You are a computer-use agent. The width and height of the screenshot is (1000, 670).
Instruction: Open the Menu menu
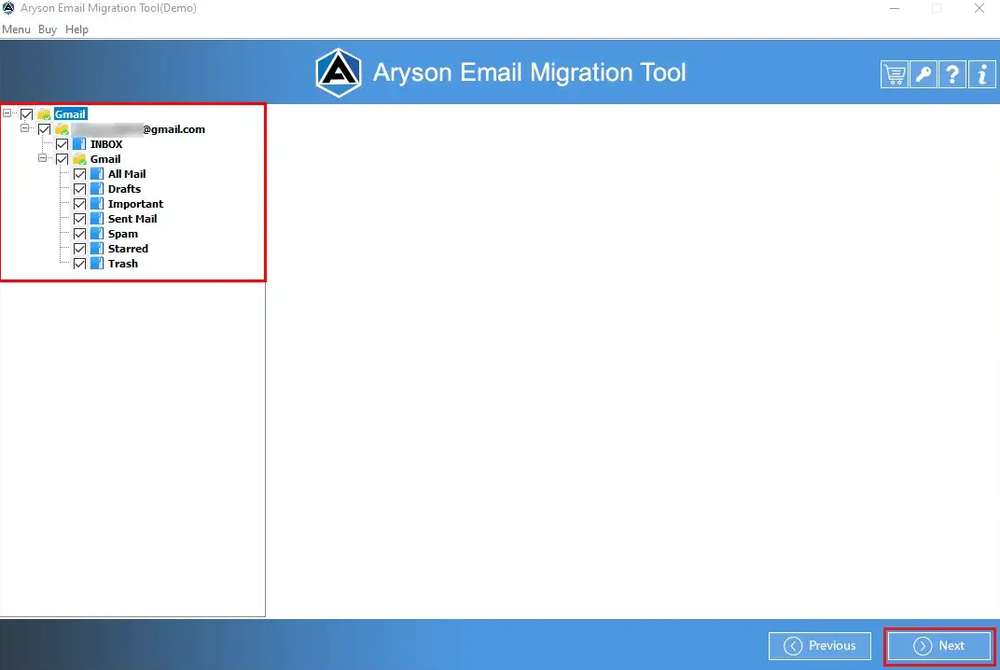[x=16, y=29]
